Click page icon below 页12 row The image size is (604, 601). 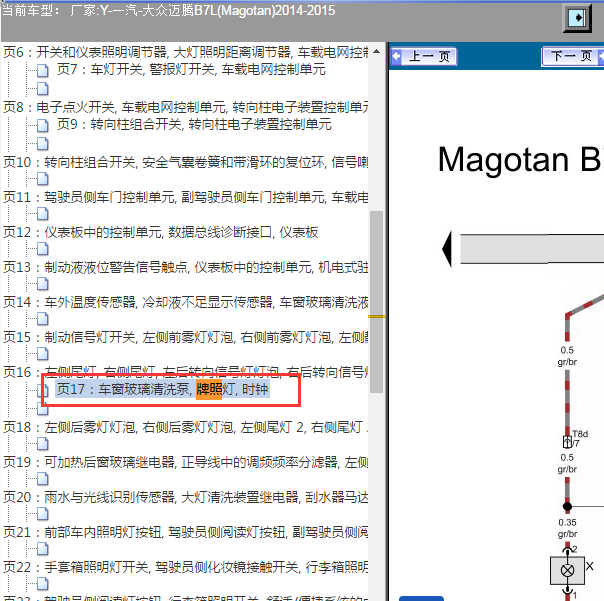click(x=43, y=249)
